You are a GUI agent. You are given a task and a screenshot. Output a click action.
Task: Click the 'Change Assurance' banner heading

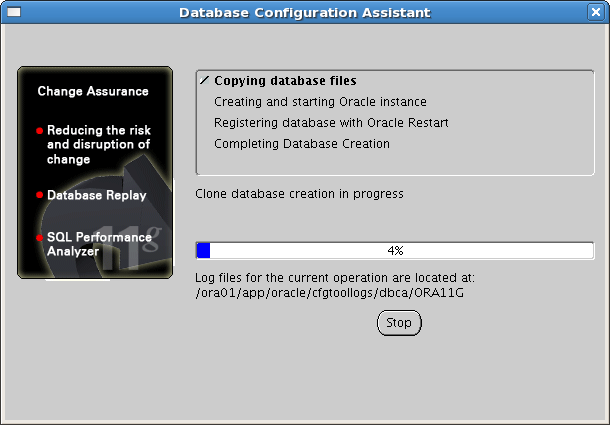(x=93, y=91)
